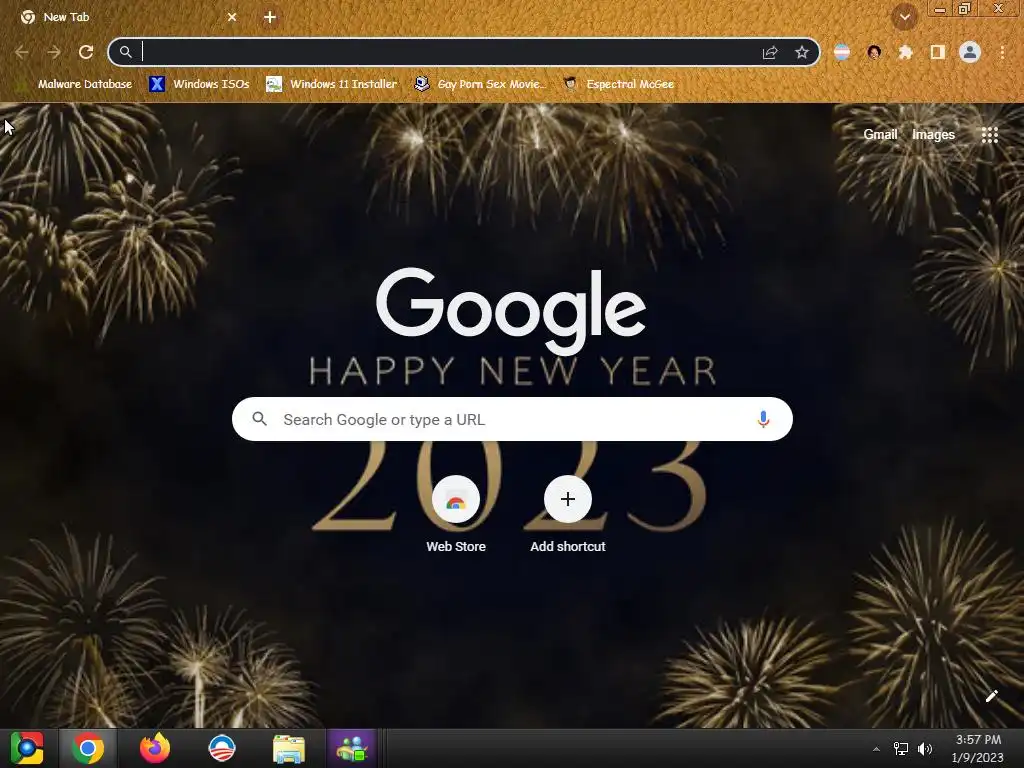Screen dimensions: 1024x768
Task: Open a new tab with the plus button
Action: pyautogui.click(x=270, y=17)
